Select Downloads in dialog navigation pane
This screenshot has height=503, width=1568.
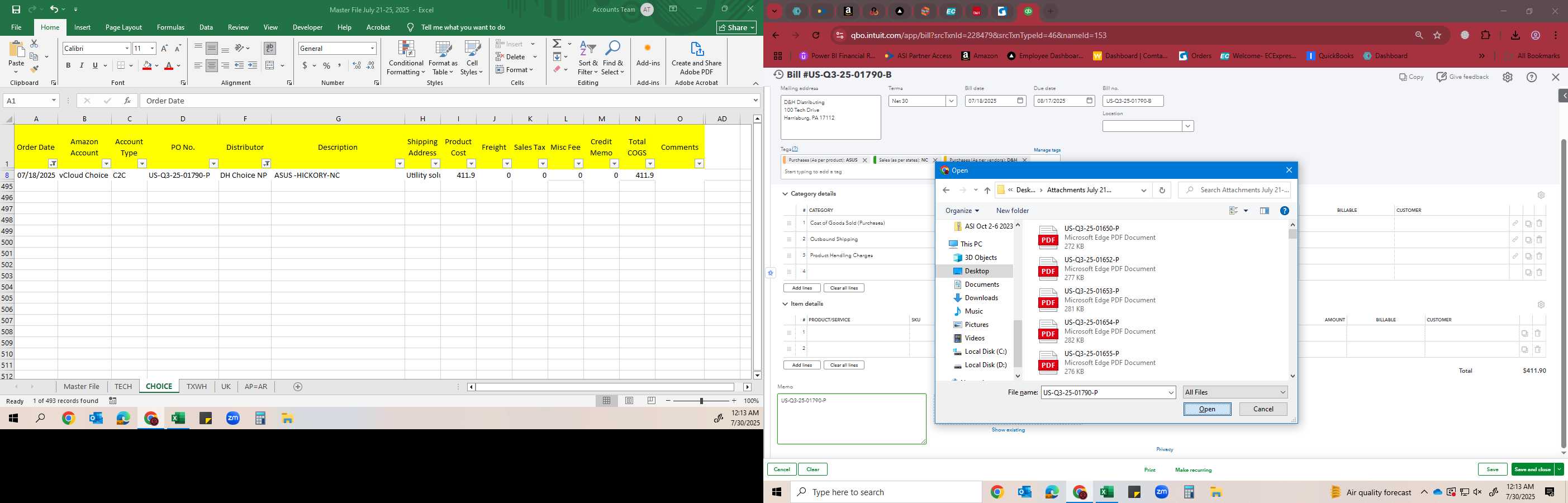coord(981,298)
